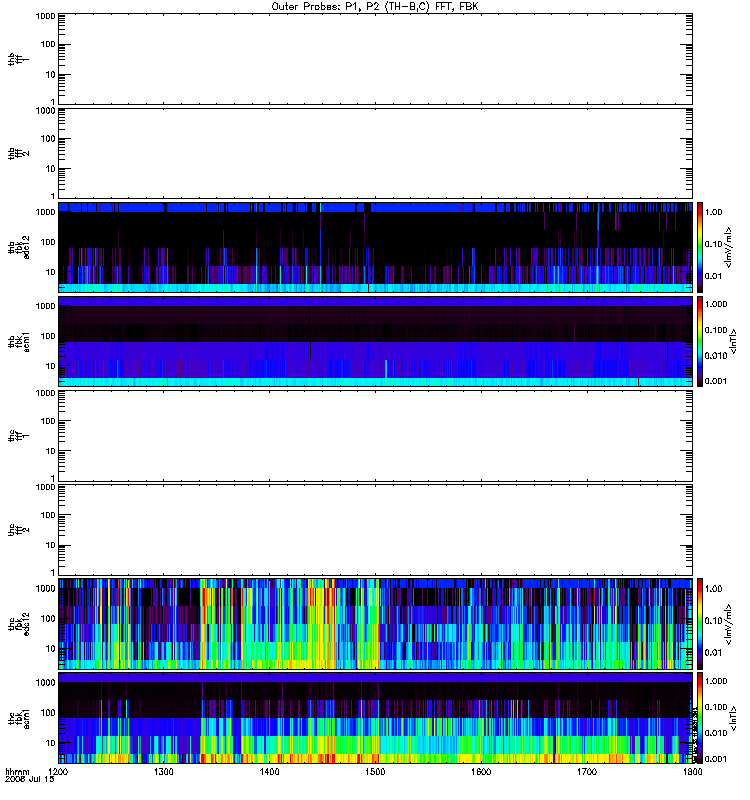Image resolution: width=750 pixels, height=800 pixels.
Task: Select the empty thc fff 1 panel
Action: point(375,436)
